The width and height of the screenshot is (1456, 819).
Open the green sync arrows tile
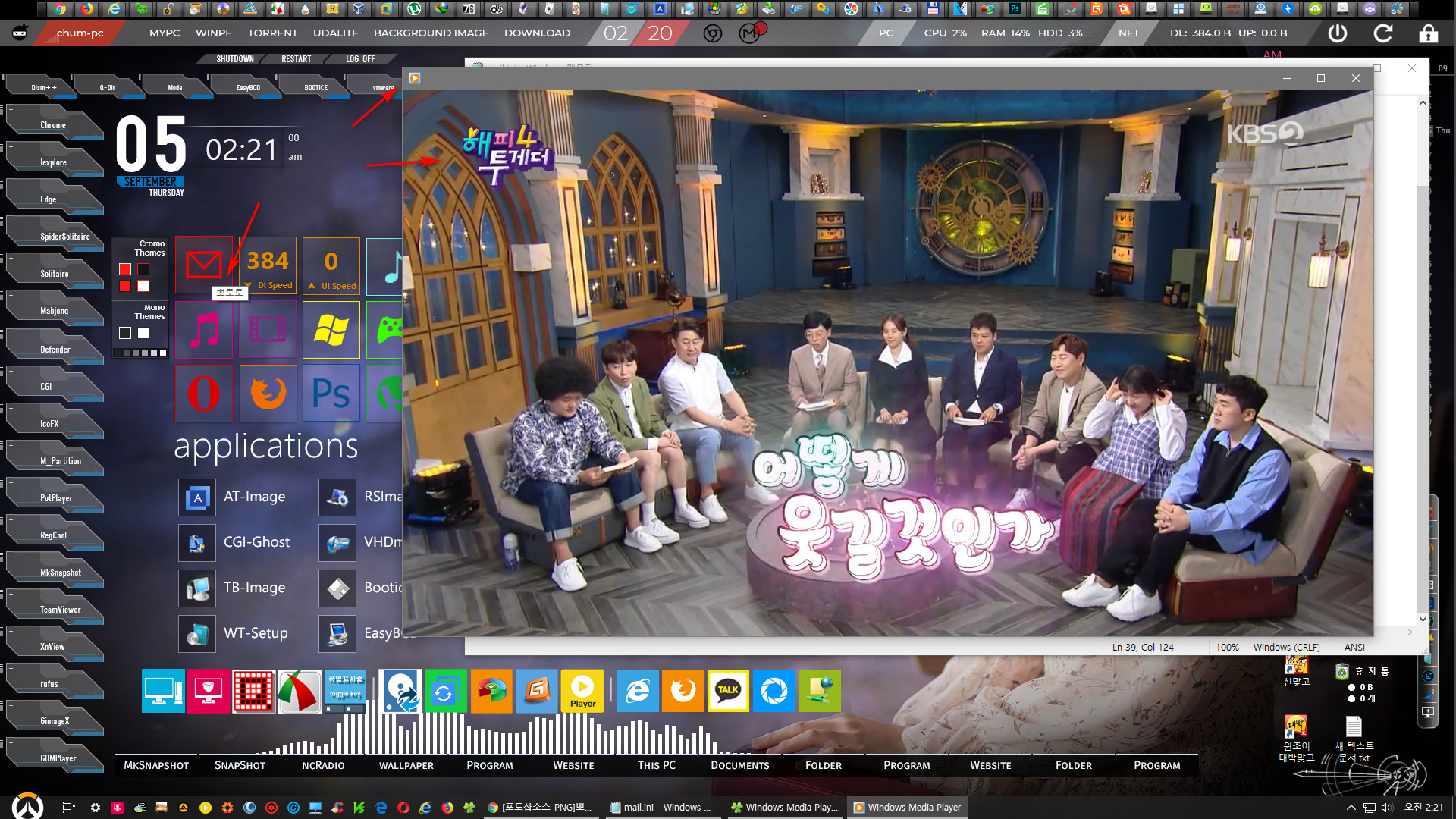445,691
